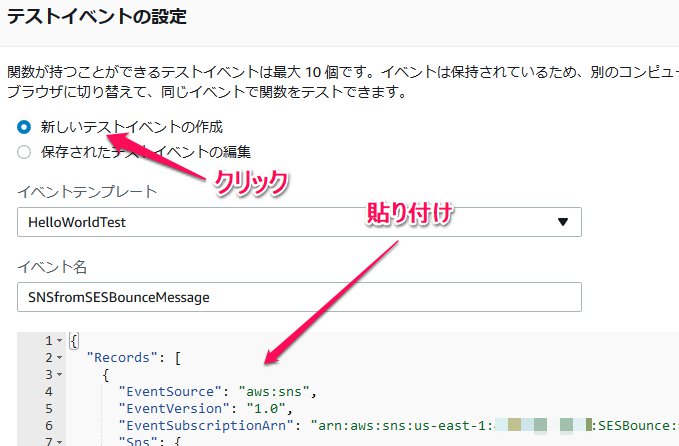Collapse the fold arrow on line 1

tap(62, 341)
